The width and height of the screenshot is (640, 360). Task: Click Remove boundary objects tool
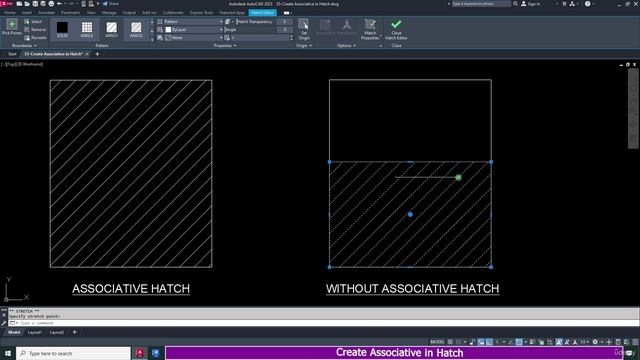(35, 30)
